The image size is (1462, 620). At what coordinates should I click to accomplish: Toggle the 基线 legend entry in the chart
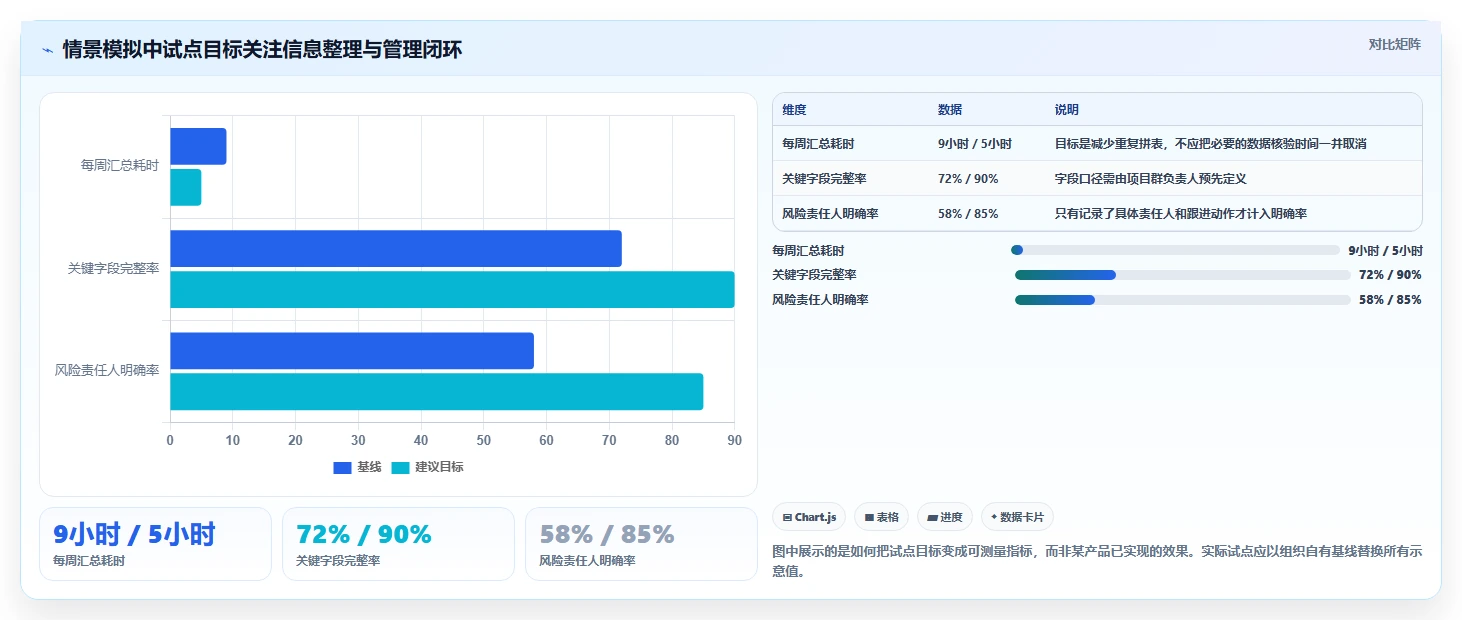[357, 467]
